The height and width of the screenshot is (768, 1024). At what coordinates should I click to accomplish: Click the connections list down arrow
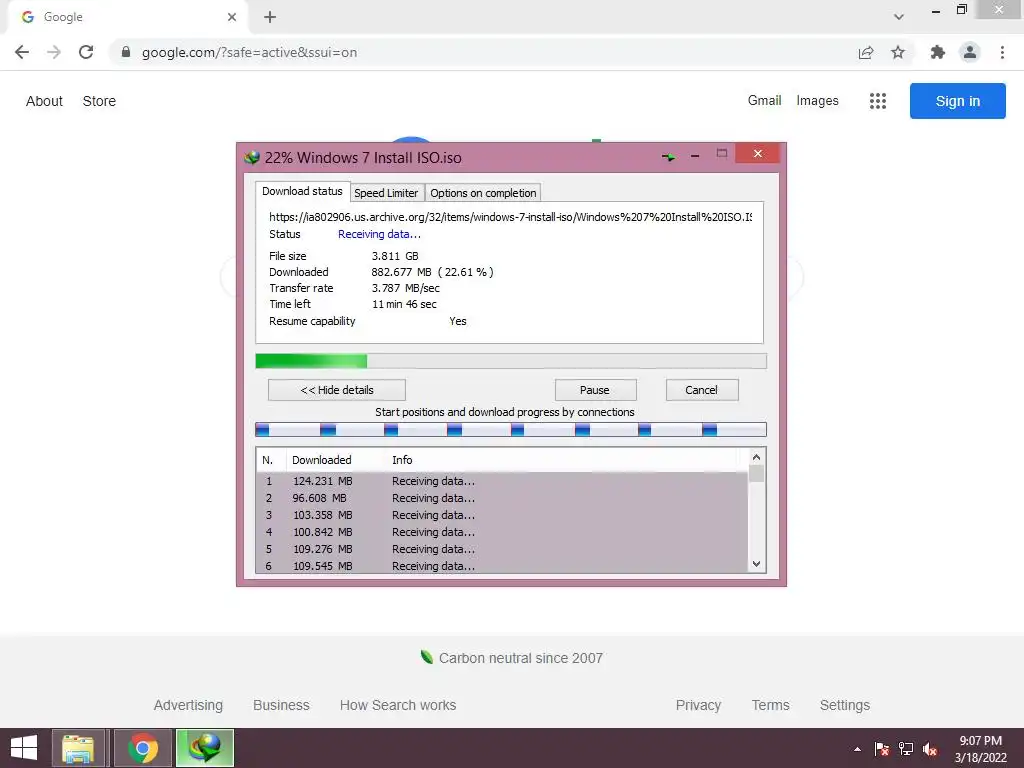(756, 564)
